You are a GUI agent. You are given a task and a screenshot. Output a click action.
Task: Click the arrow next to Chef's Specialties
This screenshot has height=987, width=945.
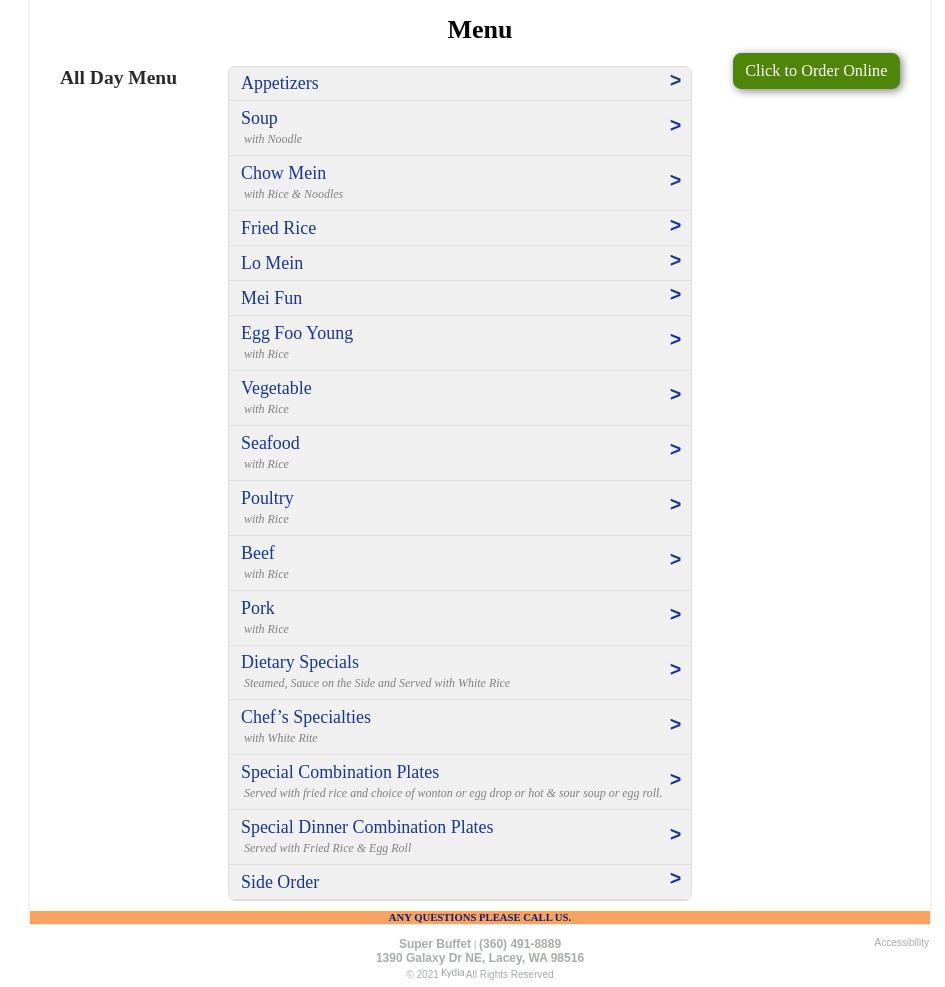tap(675, 725)
